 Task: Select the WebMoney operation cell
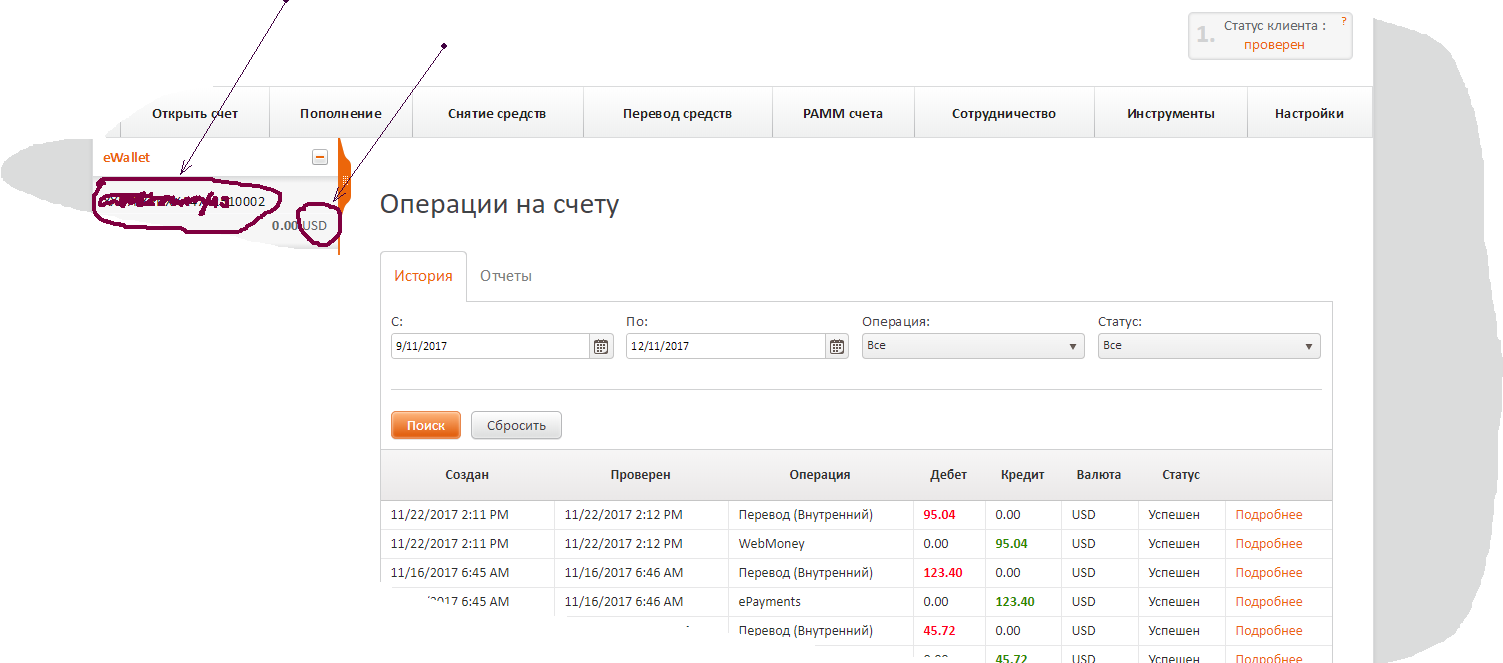tap(771, 544)
